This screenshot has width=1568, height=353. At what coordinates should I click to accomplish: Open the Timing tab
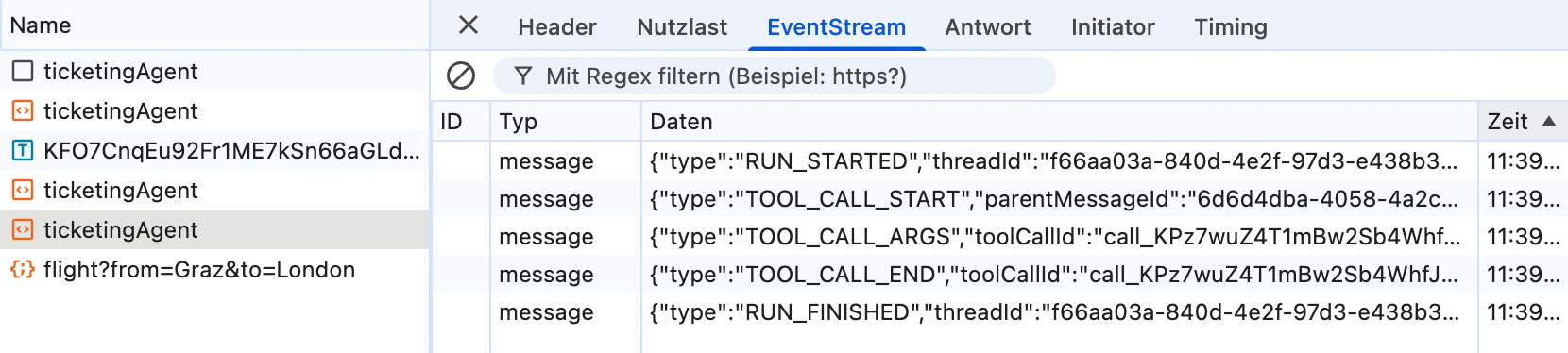pos(1231,27)
